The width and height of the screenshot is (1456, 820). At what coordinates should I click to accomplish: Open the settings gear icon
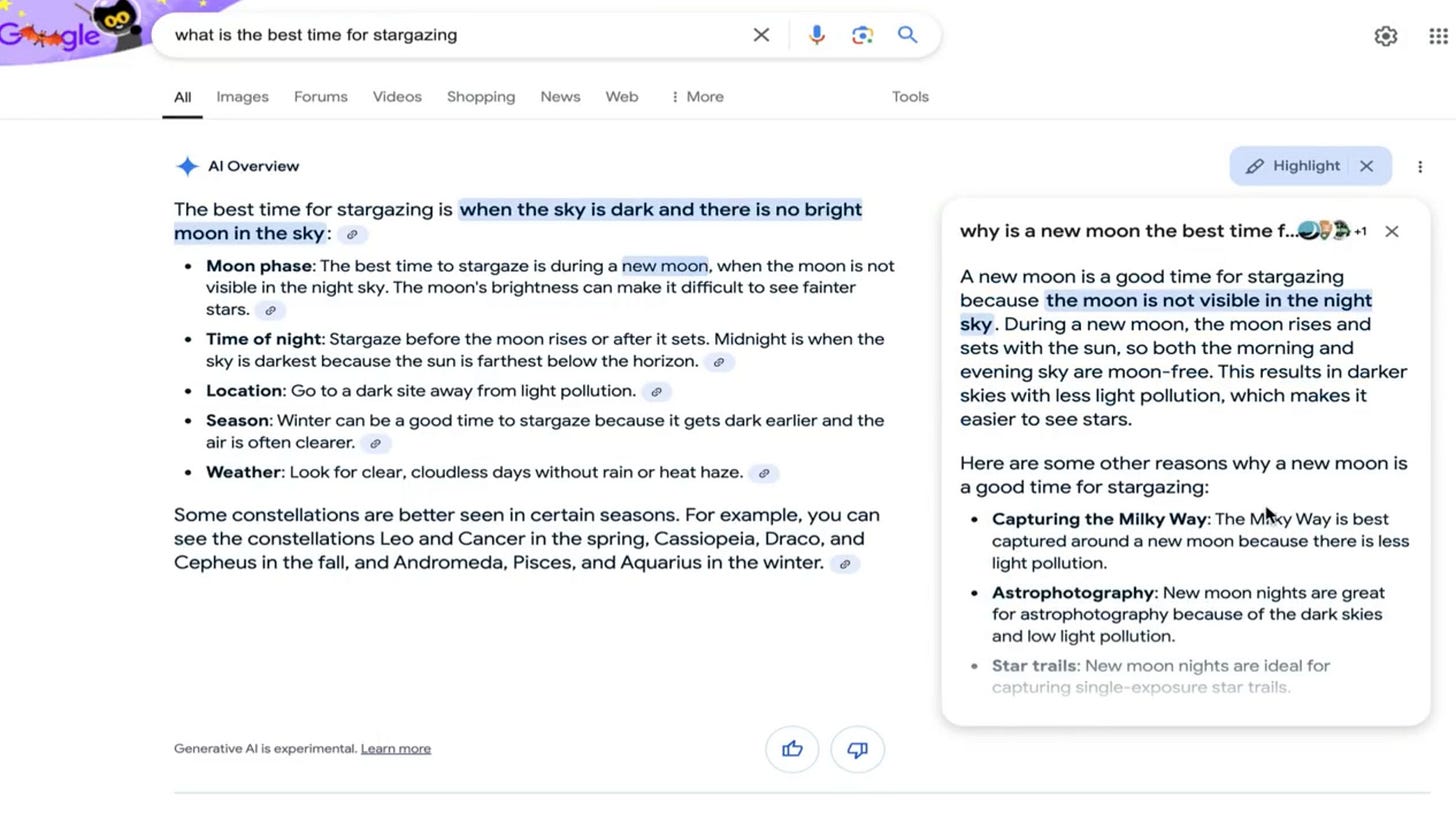(1385, 36)
